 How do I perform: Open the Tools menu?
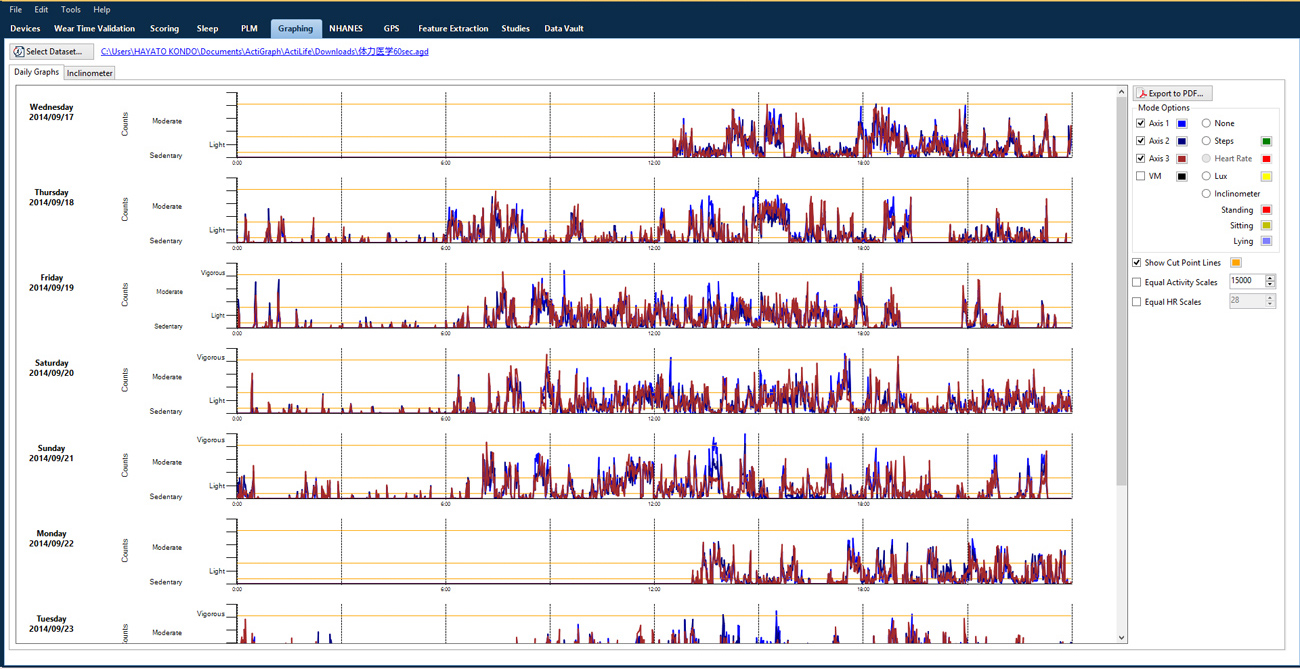coord(71,9)
